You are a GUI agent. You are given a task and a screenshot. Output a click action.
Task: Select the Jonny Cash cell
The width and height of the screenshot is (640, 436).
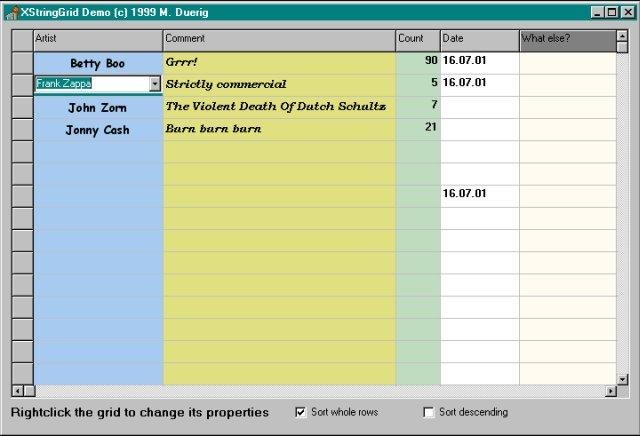[x=98, y=130]
